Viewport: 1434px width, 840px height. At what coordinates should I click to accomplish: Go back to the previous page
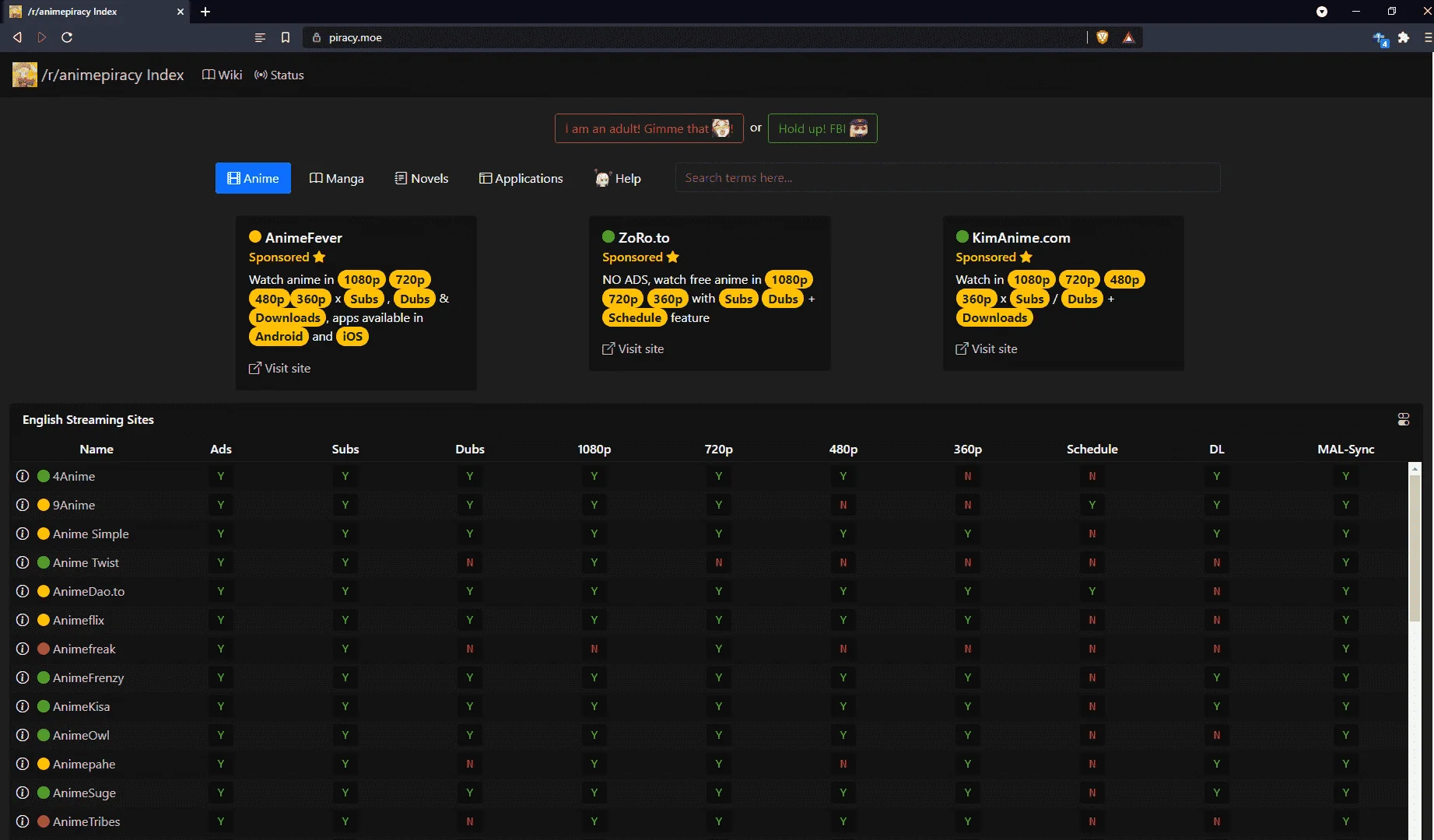(17, 37)
